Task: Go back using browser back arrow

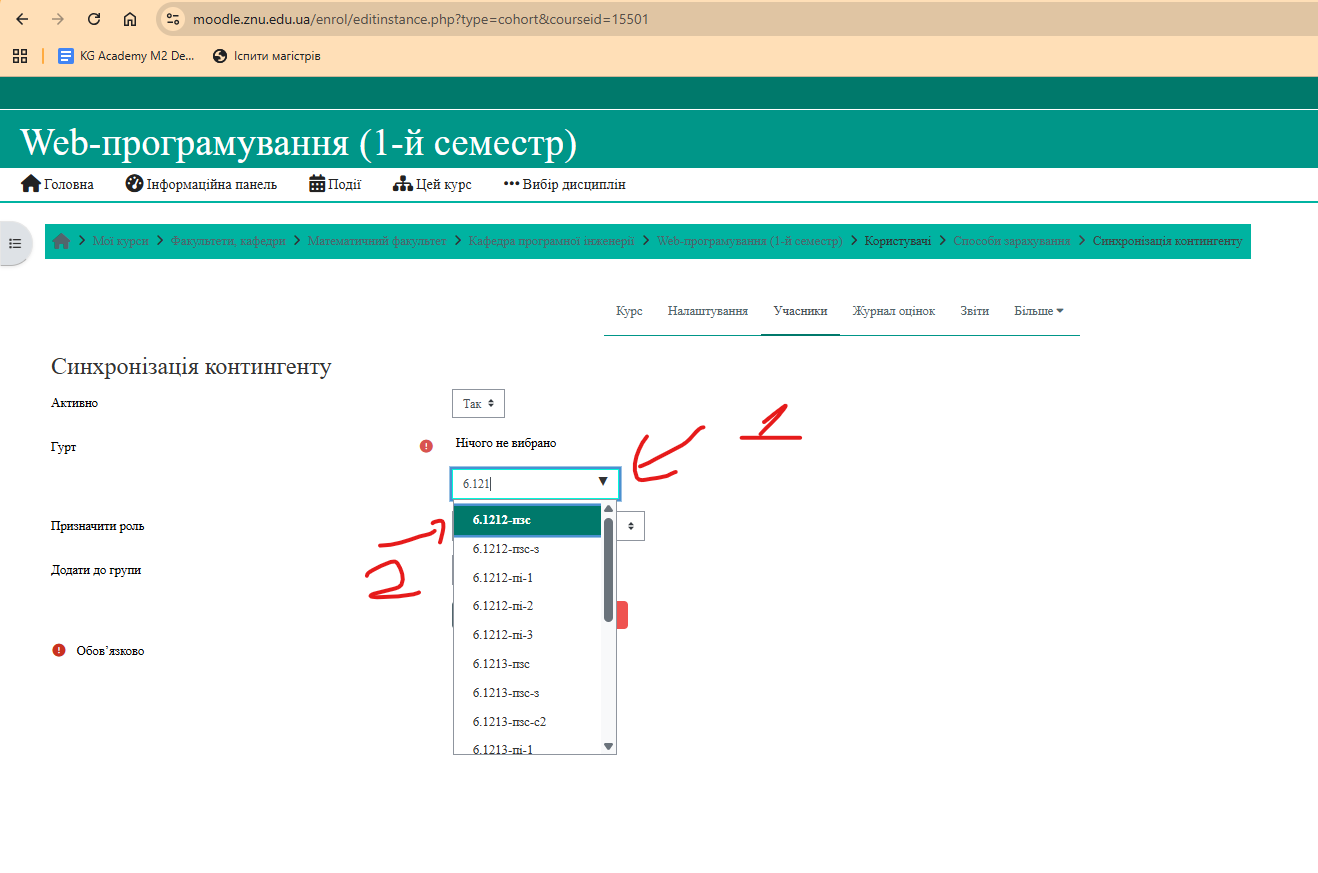Action: tap(22, 19)
